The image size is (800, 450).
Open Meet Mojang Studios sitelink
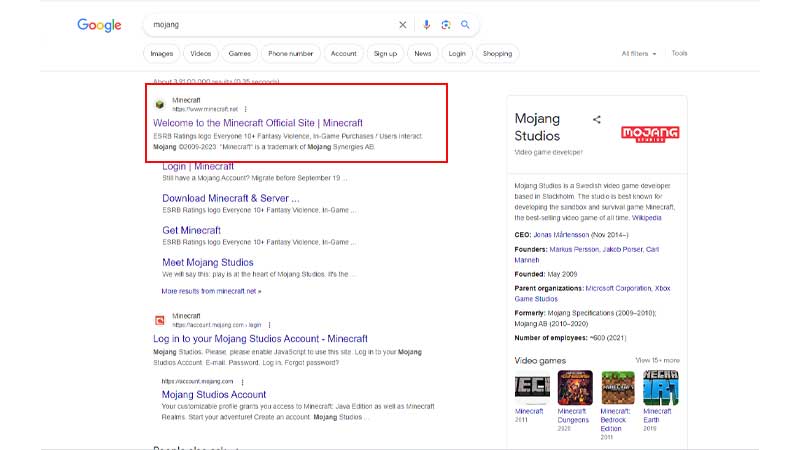coord(208,262)
